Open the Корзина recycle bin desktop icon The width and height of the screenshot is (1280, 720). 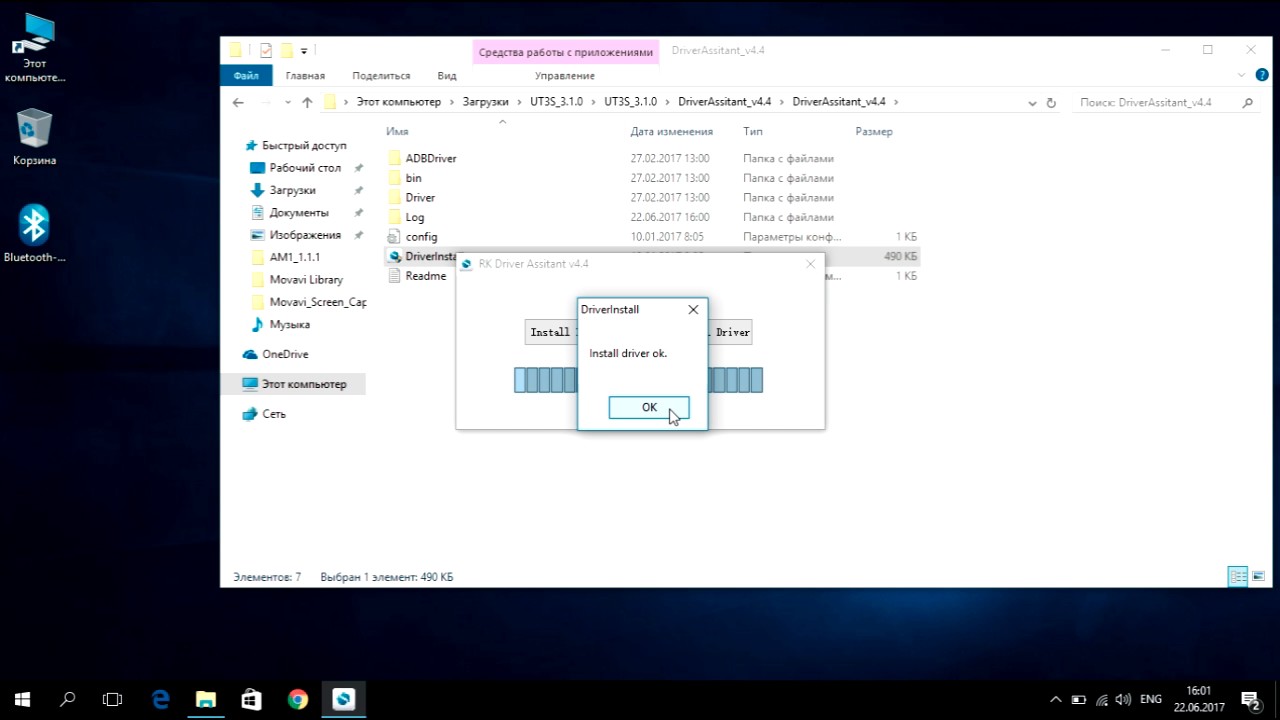click(34, 138)
